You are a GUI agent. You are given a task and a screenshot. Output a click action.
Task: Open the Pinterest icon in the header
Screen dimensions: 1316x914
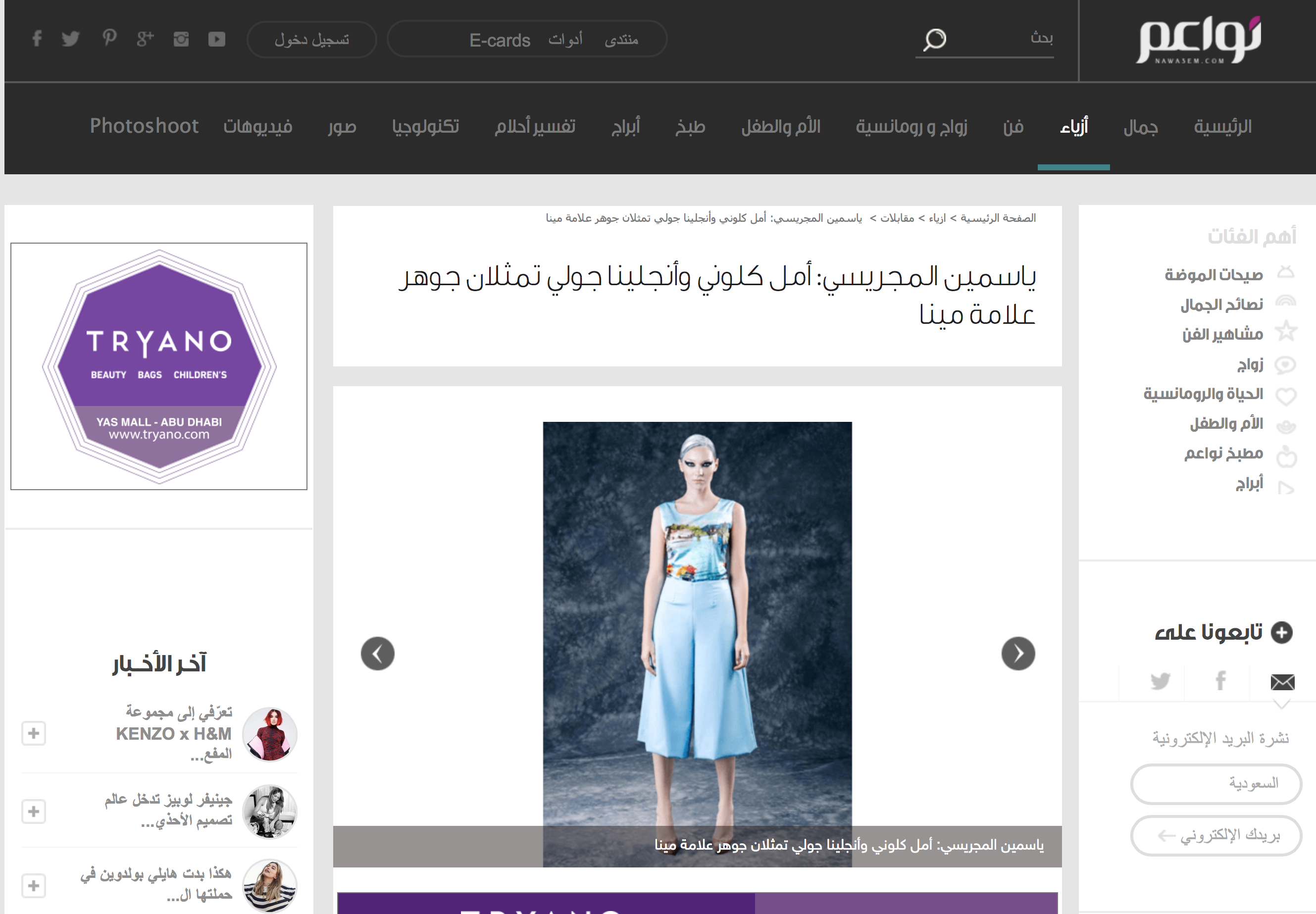(109, 38)
